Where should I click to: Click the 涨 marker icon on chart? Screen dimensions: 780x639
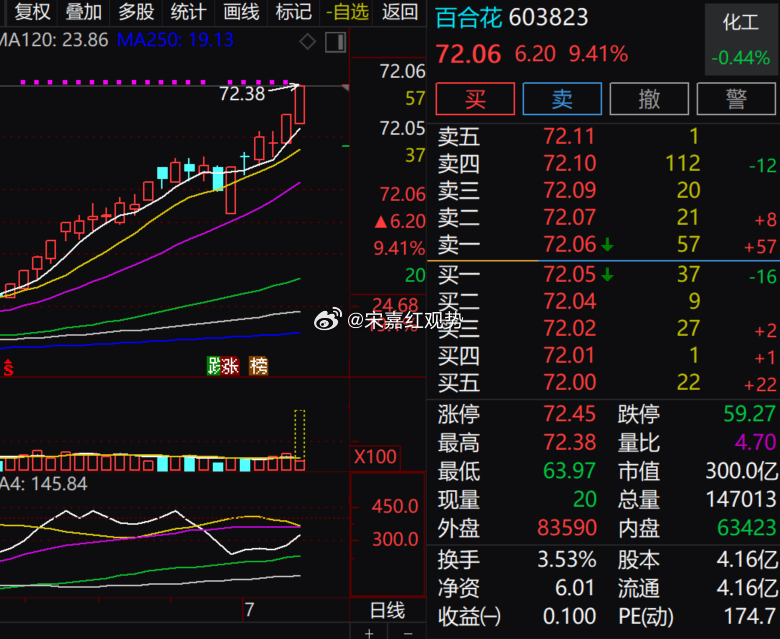click(230, 366)
